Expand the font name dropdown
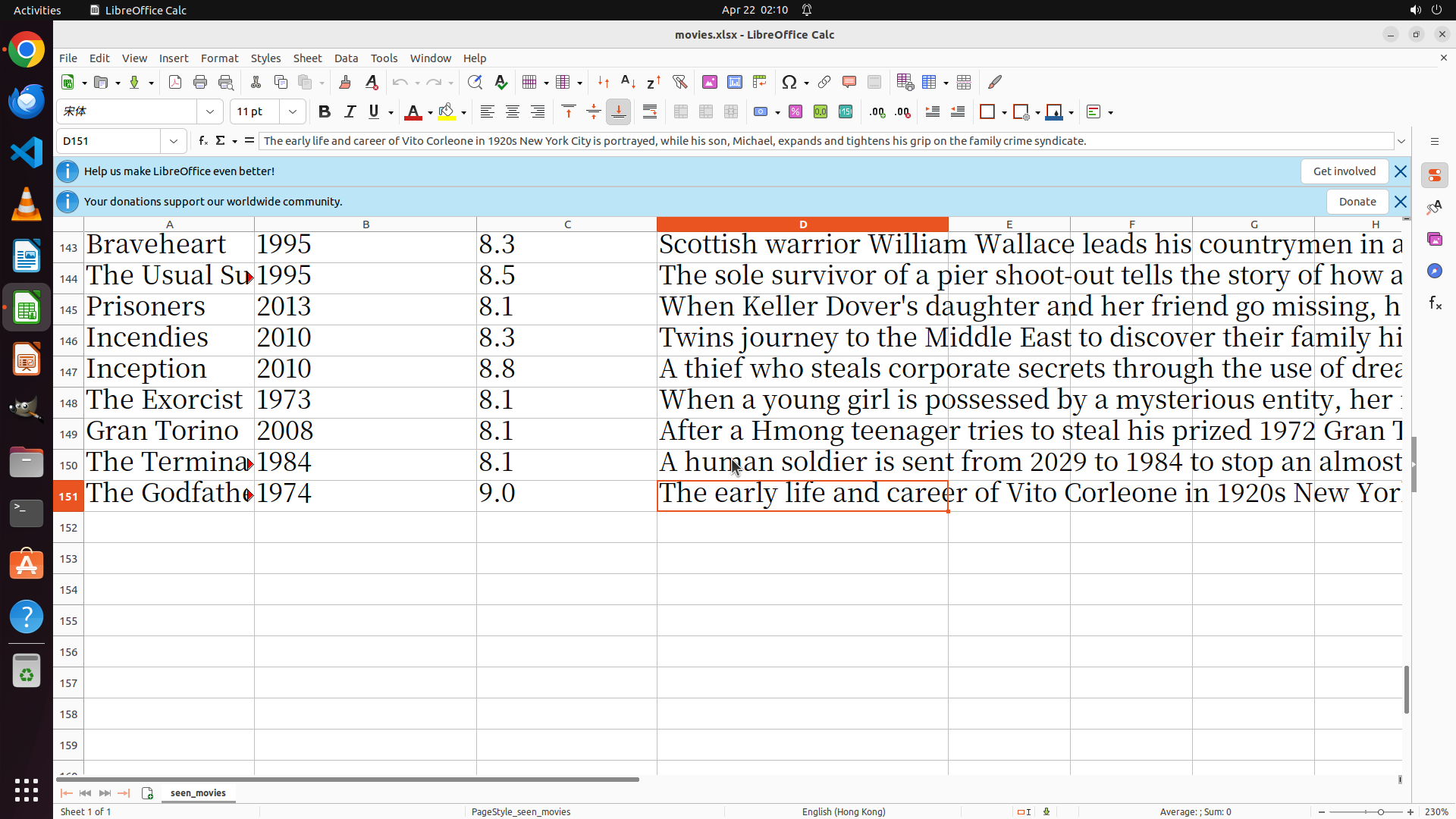 click(210, 111)
